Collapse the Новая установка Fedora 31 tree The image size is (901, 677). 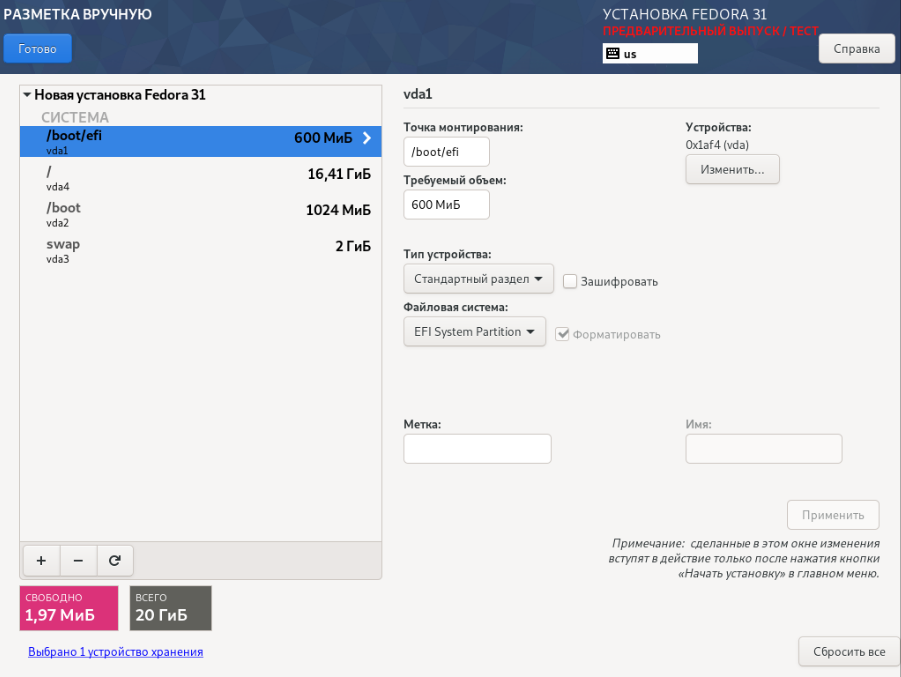26,94
